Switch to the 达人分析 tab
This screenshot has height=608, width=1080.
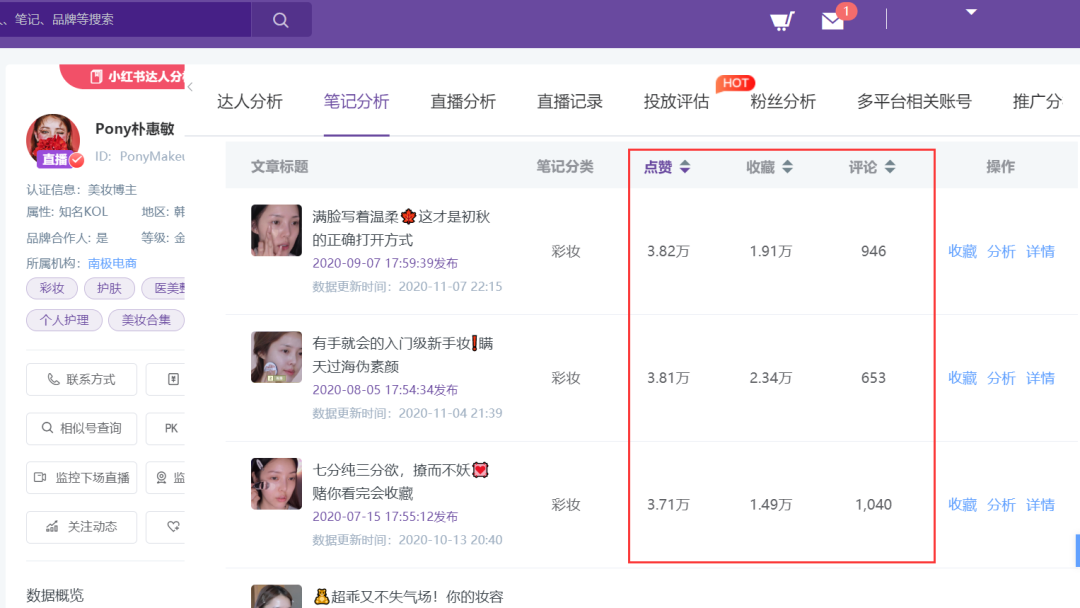249,101
